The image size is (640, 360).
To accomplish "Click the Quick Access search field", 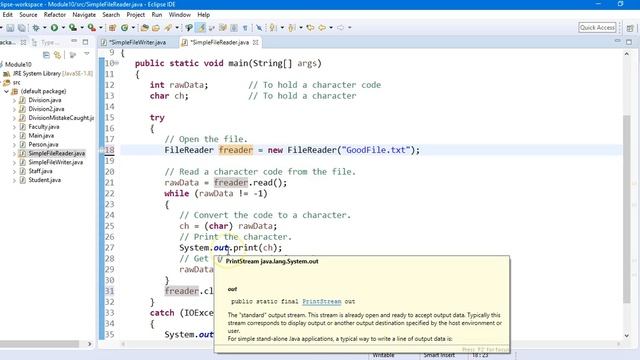I will pos(597,28).
